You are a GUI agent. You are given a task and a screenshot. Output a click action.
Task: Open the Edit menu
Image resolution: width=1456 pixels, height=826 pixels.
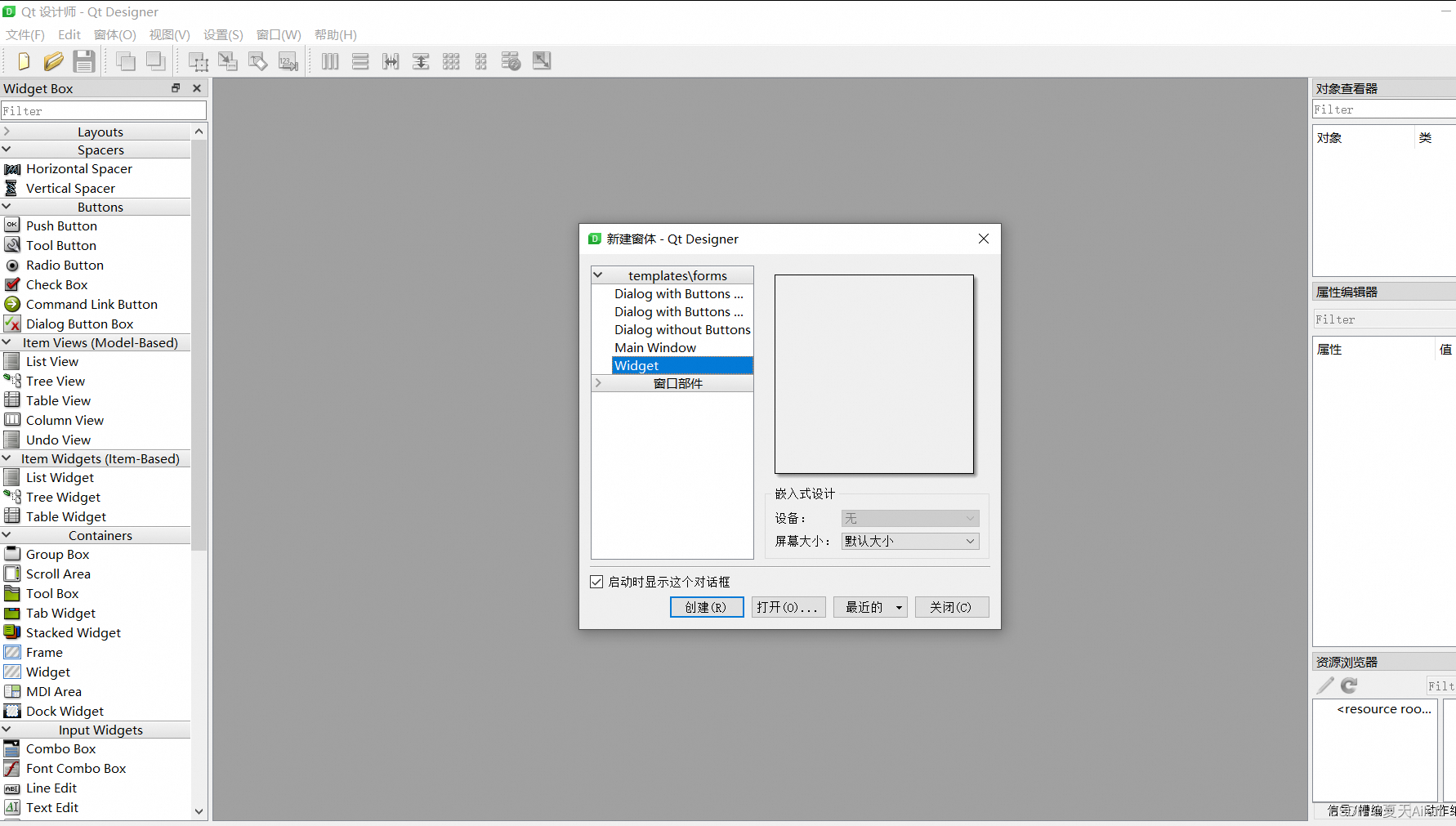[69, 34]
